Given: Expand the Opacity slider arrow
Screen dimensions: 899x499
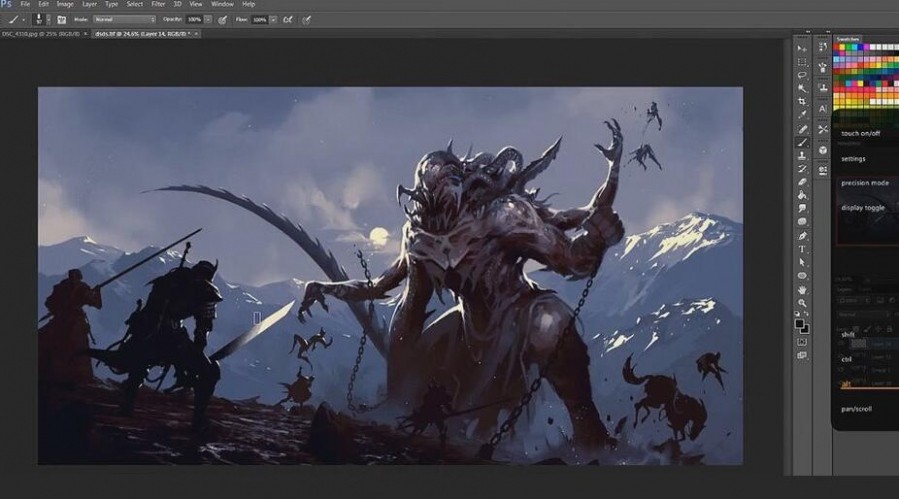Looking at the screenshot, I should 208,20.
